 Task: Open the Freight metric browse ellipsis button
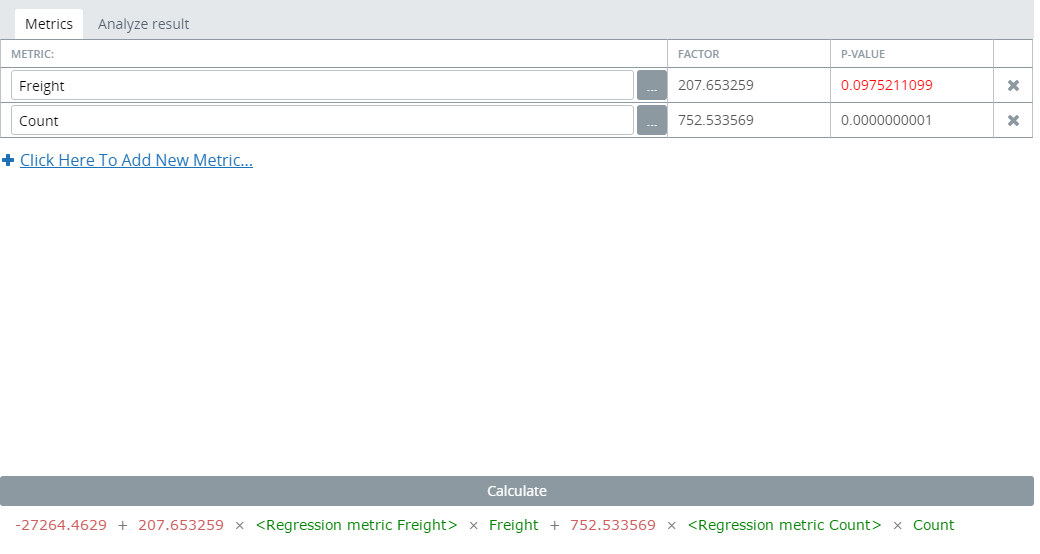[651, 86]
